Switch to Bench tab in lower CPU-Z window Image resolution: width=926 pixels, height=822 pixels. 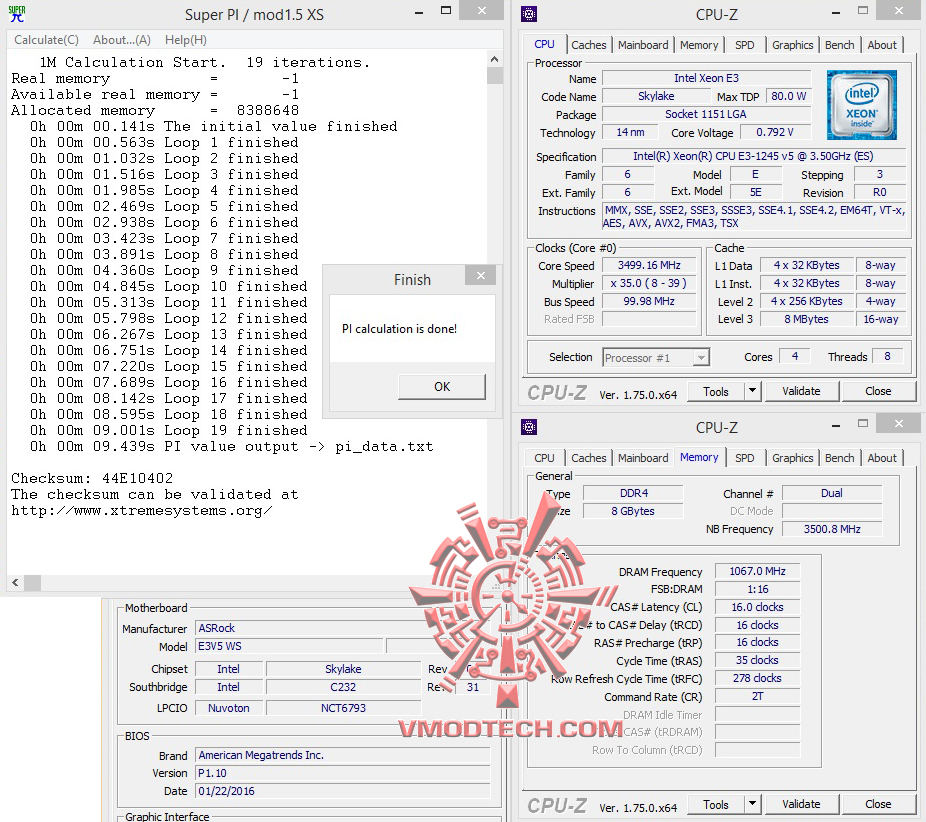click(x=839, y=458)
